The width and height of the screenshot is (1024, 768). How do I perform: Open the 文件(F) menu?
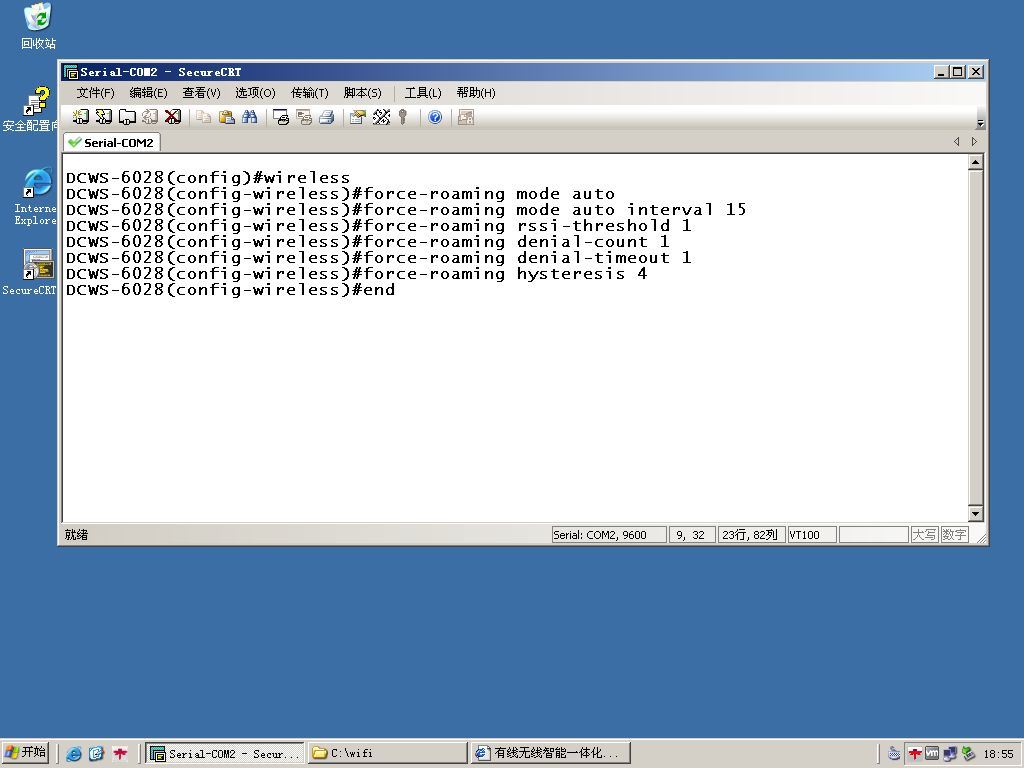tap(95, 93)
